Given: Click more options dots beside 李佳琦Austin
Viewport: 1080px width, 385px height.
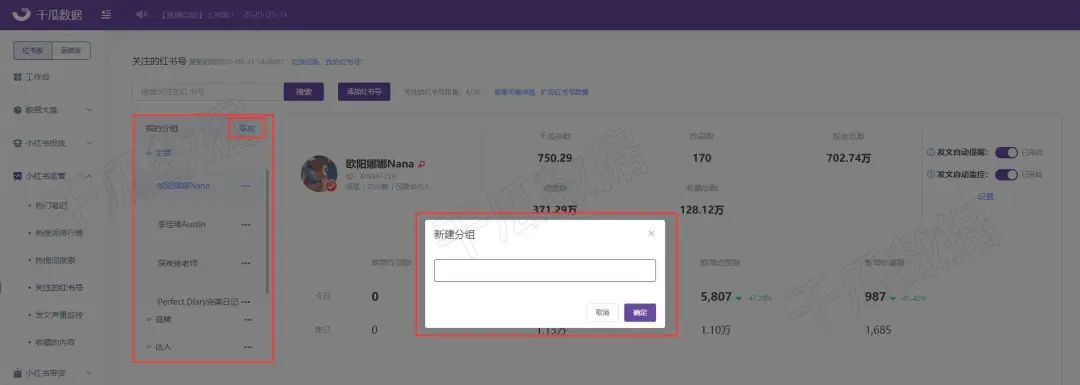Looking at the screenshot, I should 246,225.
